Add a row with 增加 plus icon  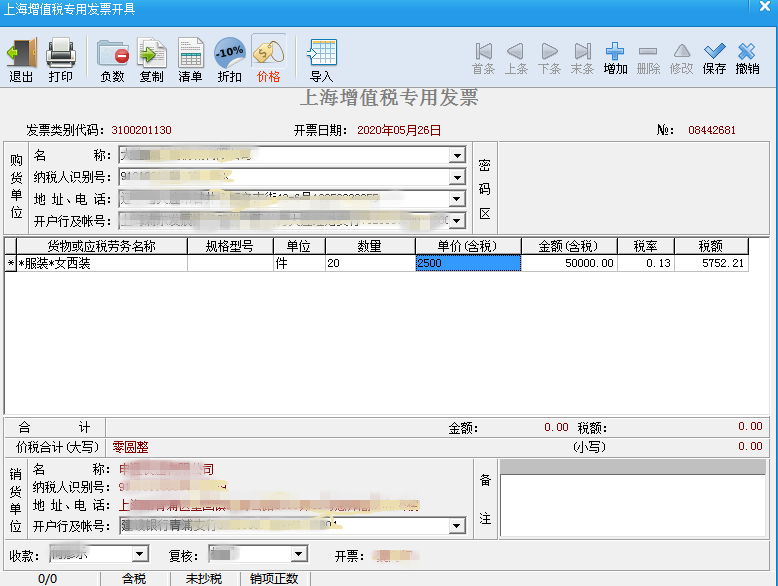tap(615, 51)
